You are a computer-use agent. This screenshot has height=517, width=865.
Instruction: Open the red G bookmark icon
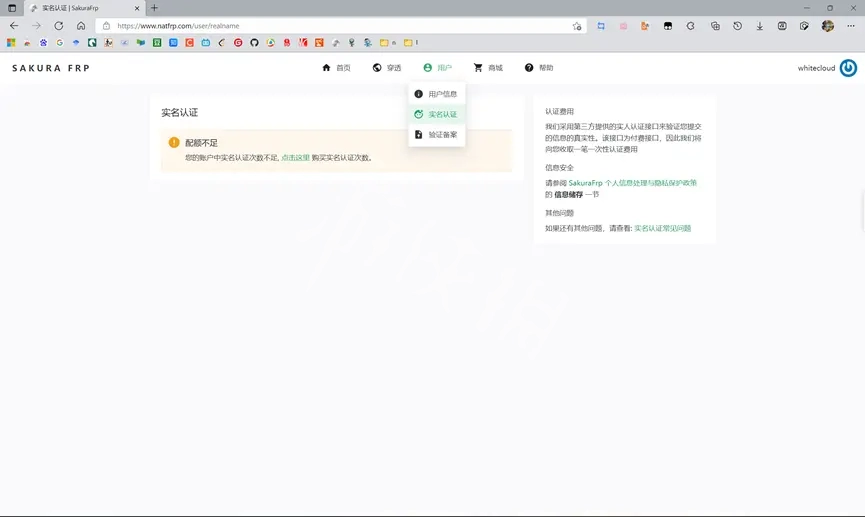238,42
